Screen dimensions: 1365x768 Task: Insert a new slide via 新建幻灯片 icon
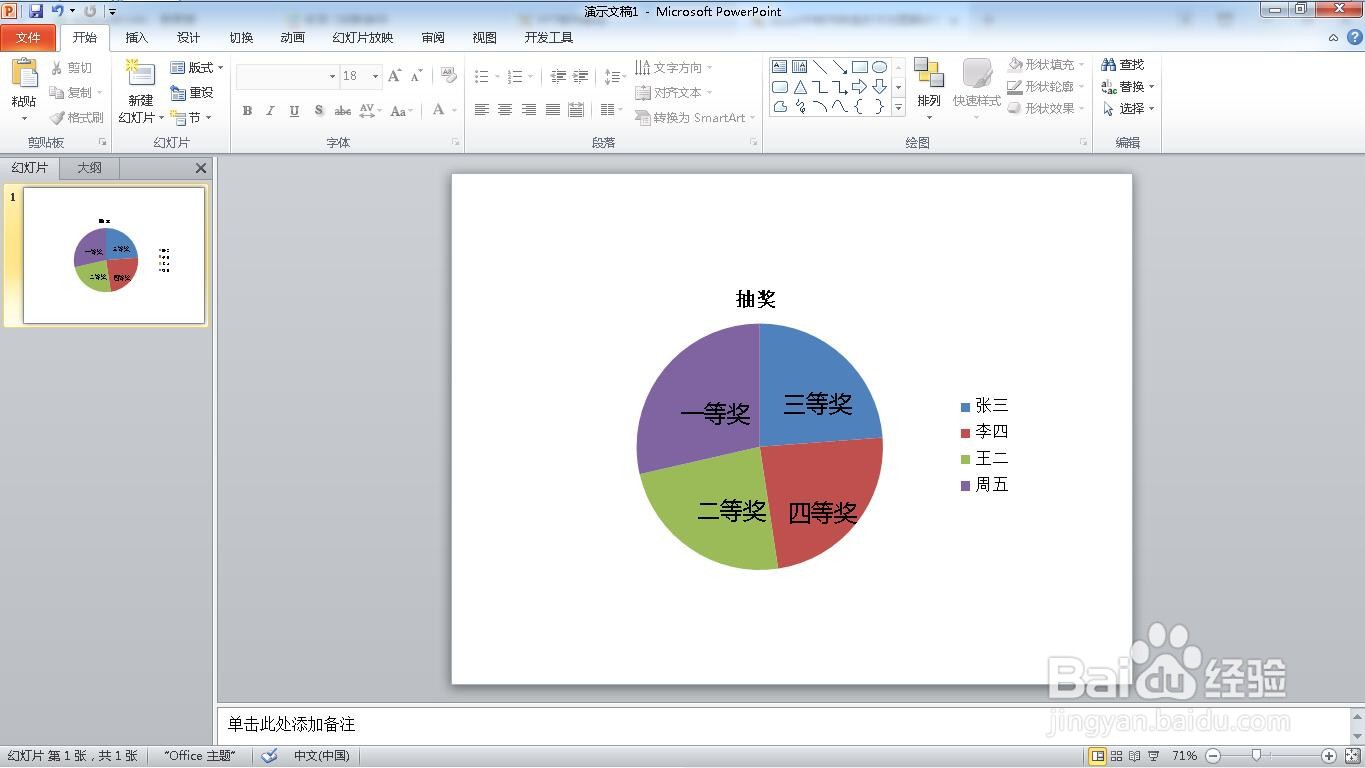140,74
